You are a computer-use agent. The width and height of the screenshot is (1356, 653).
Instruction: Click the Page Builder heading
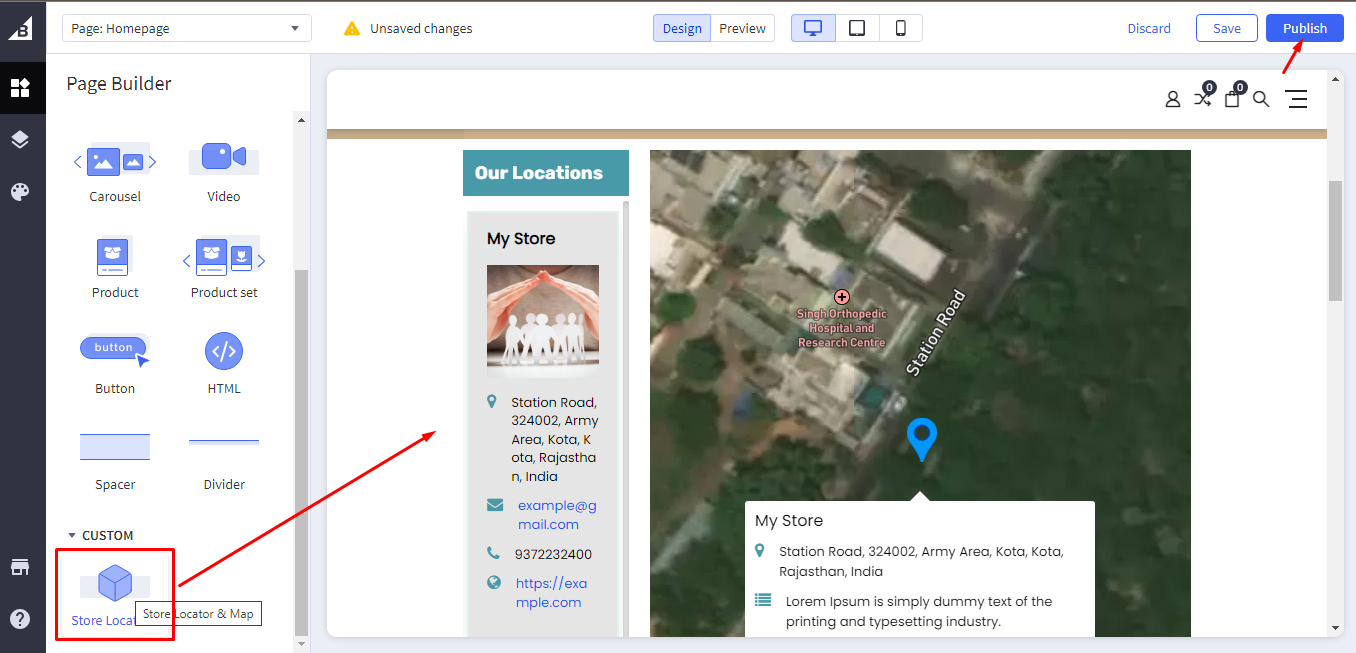tap(119, 84)
